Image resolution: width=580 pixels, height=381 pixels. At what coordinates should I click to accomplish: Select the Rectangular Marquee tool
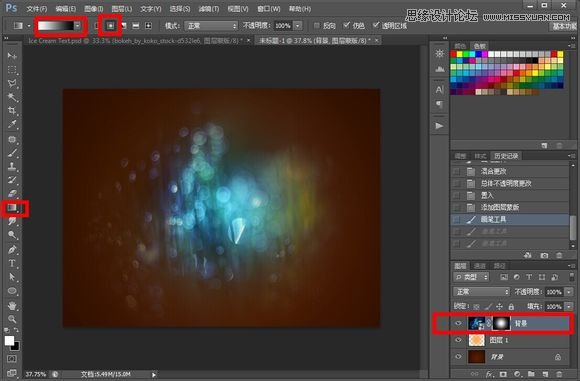click(x=12, y=70)
